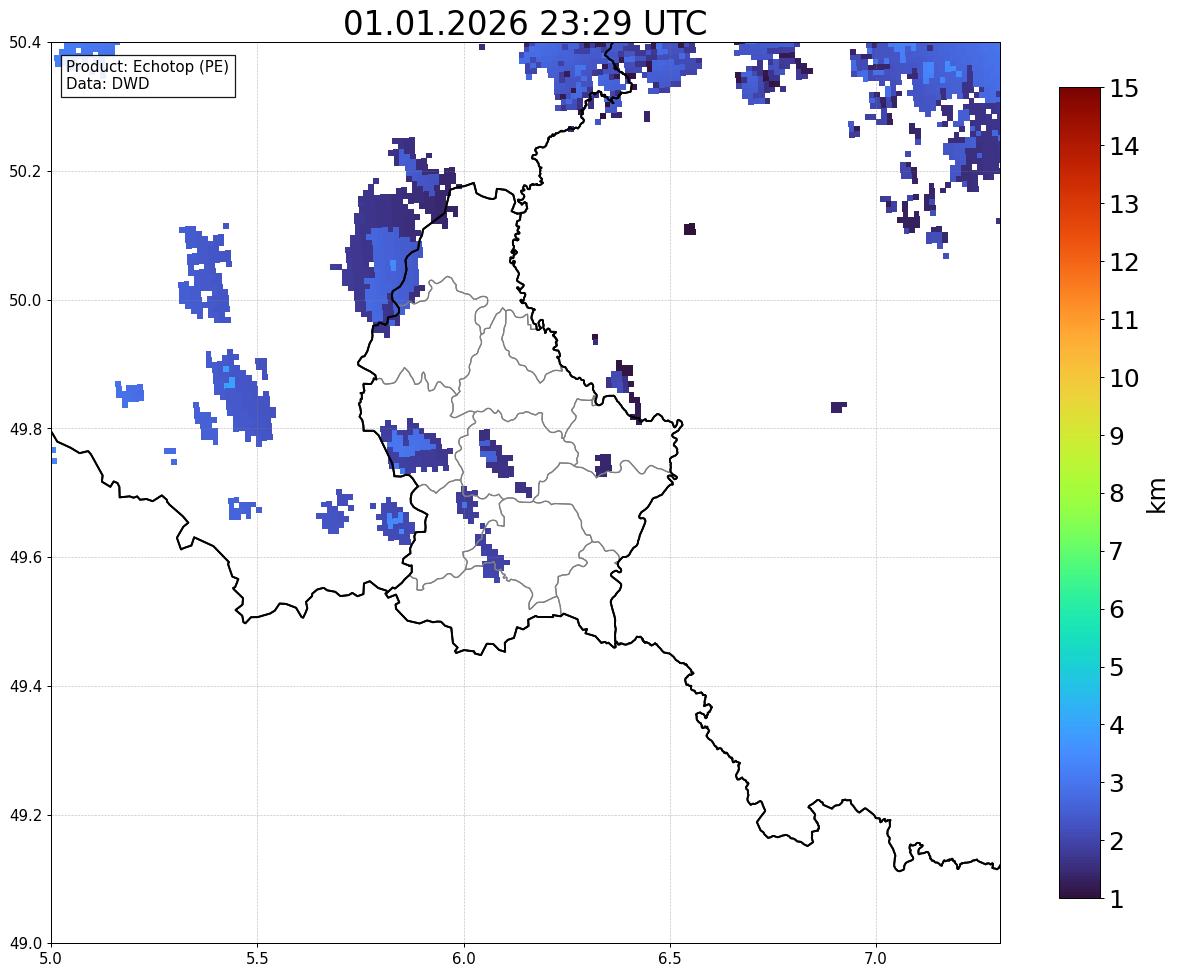Click the longitude axis label '7.0'
The width and height of the screenshot is (1178, 976).
[876, 959]
